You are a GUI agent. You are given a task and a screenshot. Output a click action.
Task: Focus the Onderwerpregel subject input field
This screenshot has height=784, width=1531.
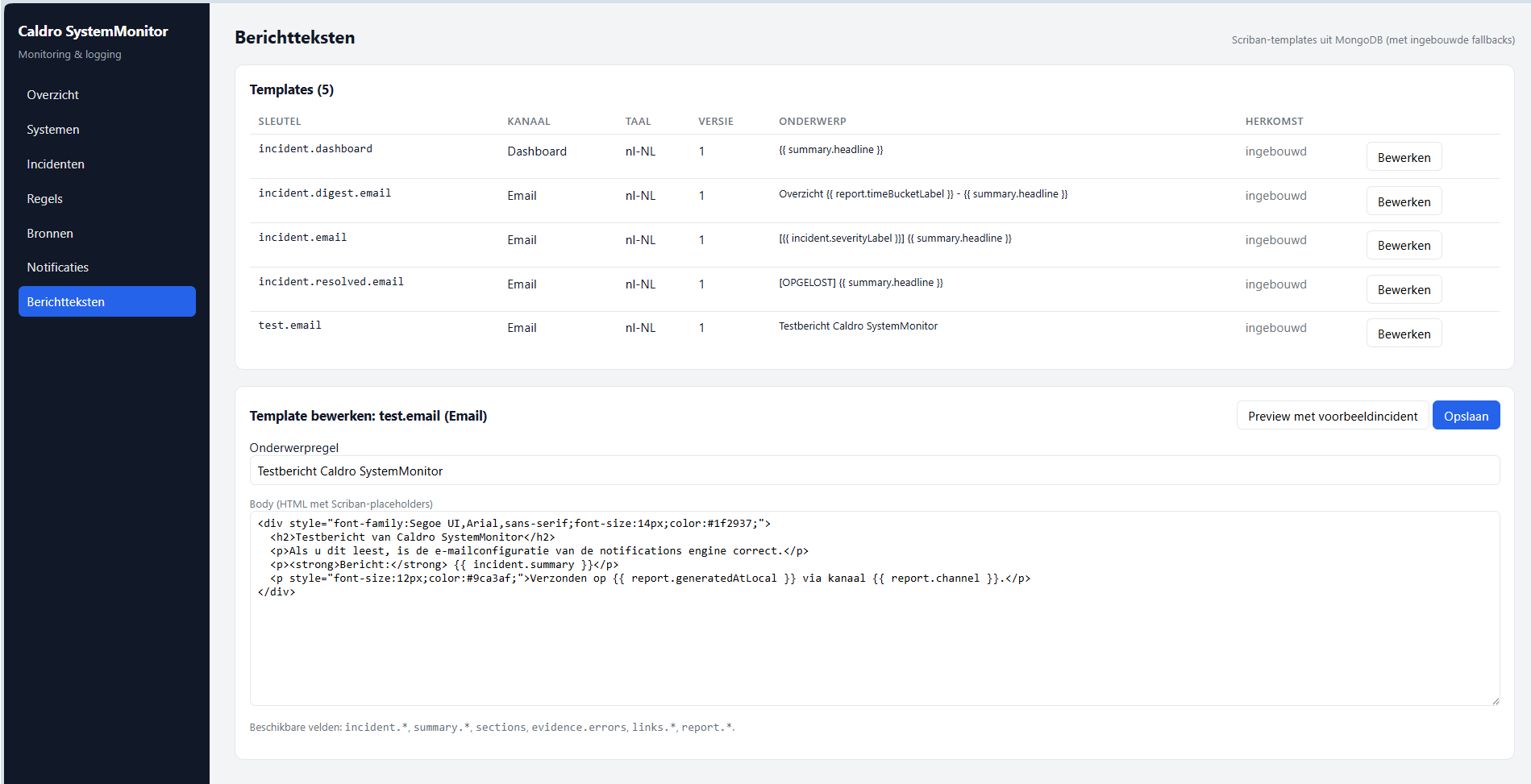point(874,471)
